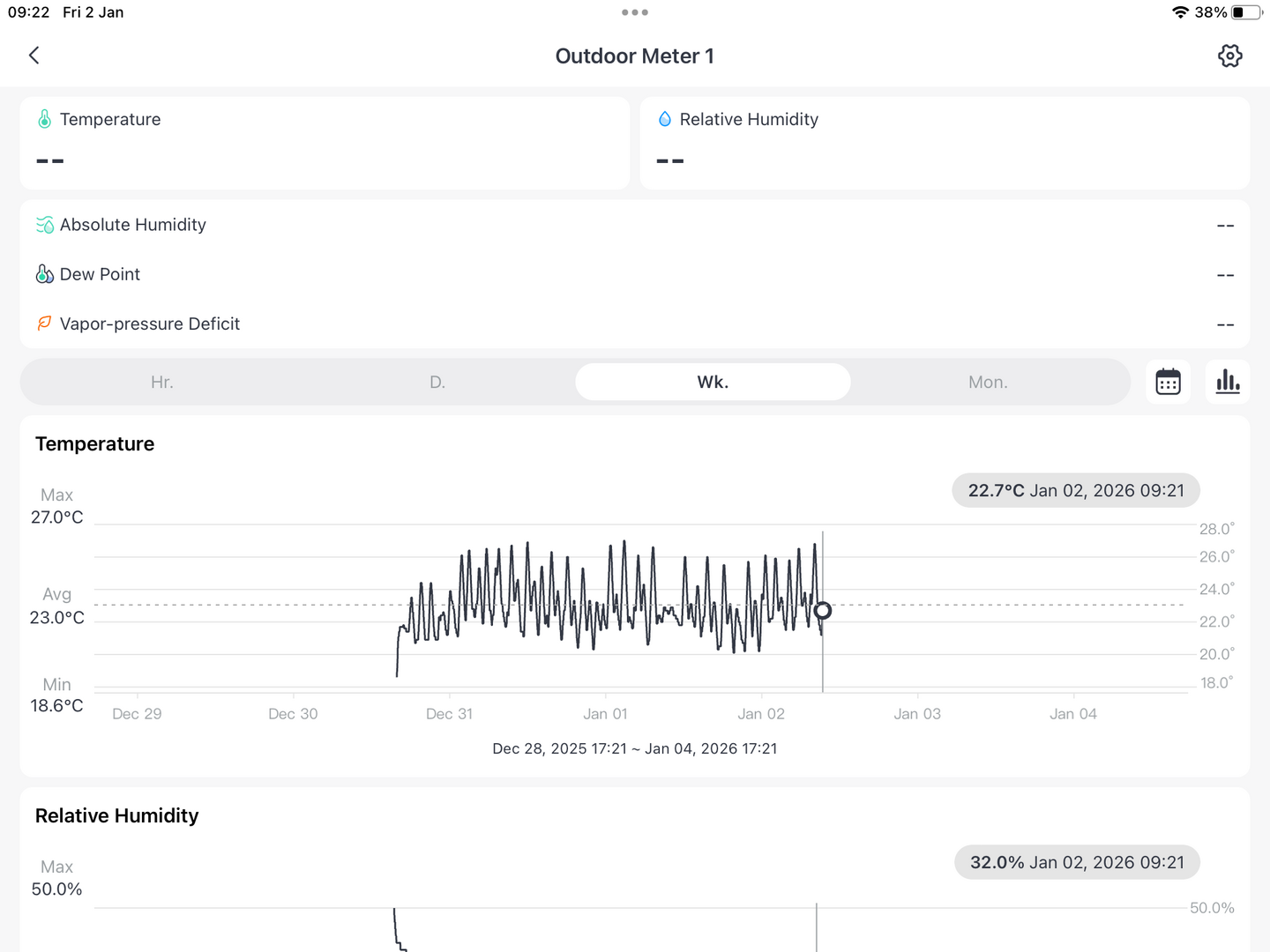Open the calendar date picker icon

[1168, 382]
